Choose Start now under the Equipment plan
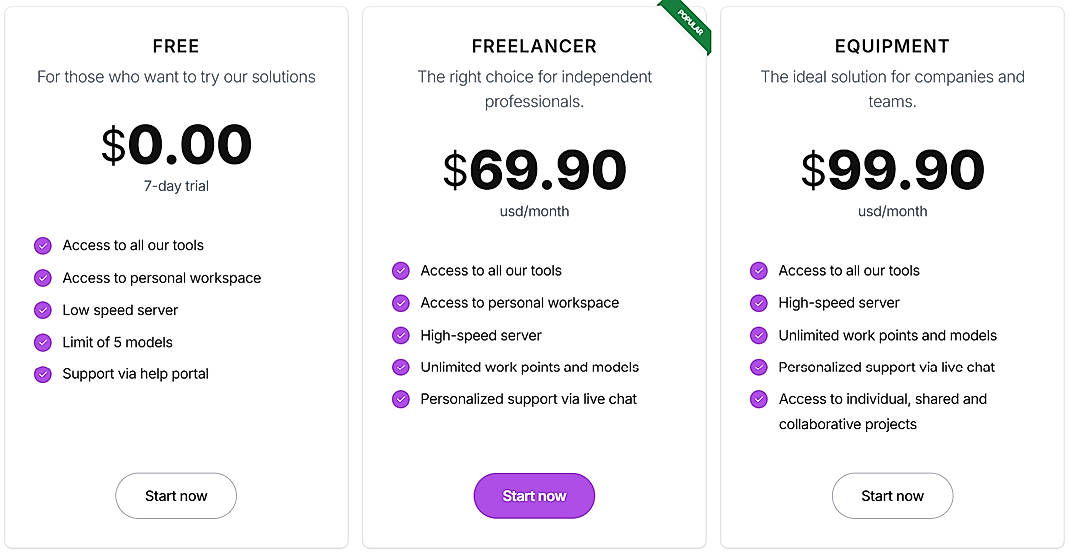 coord(892,496)
